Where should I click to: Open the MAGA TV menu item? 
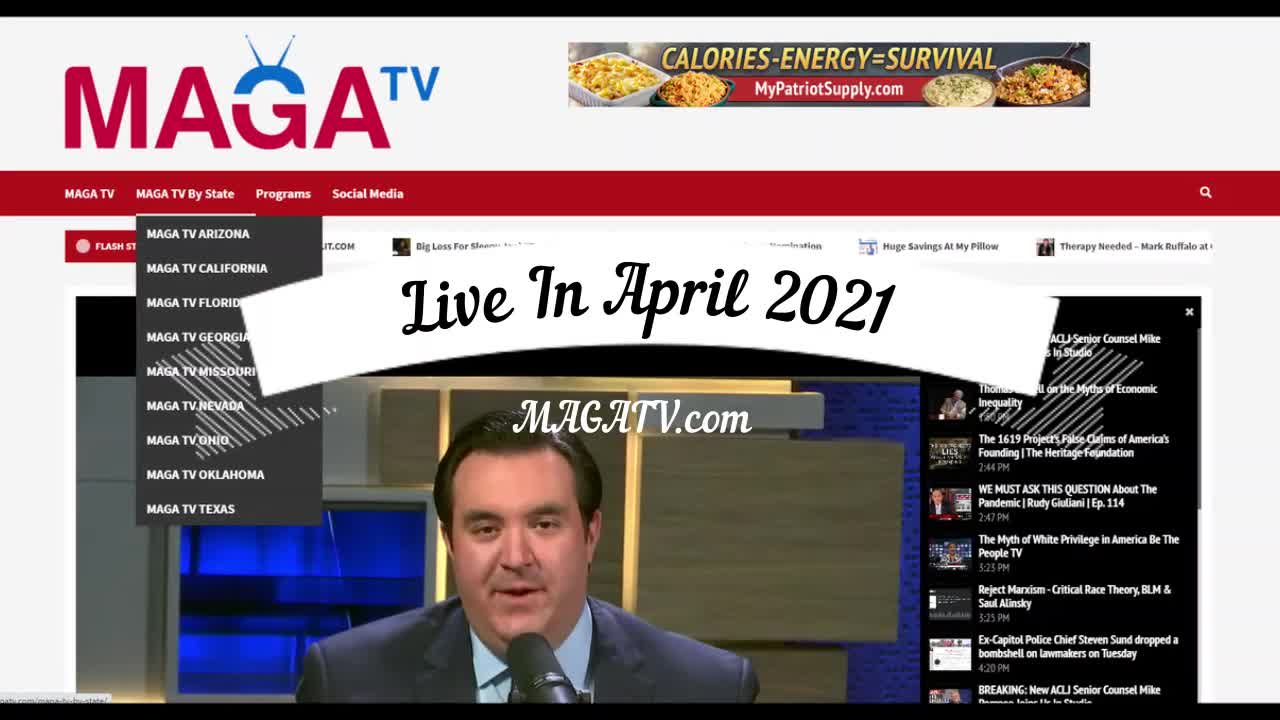click(x=89, y=194)
